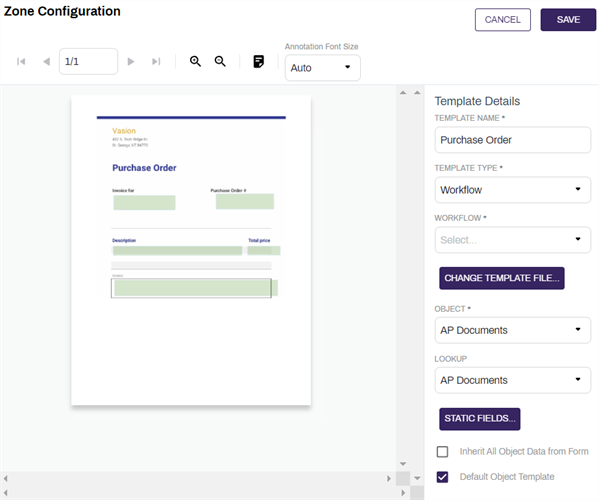Zoom in on the document preview
Viewport: 599px width, 500px height.
[195, 61]
